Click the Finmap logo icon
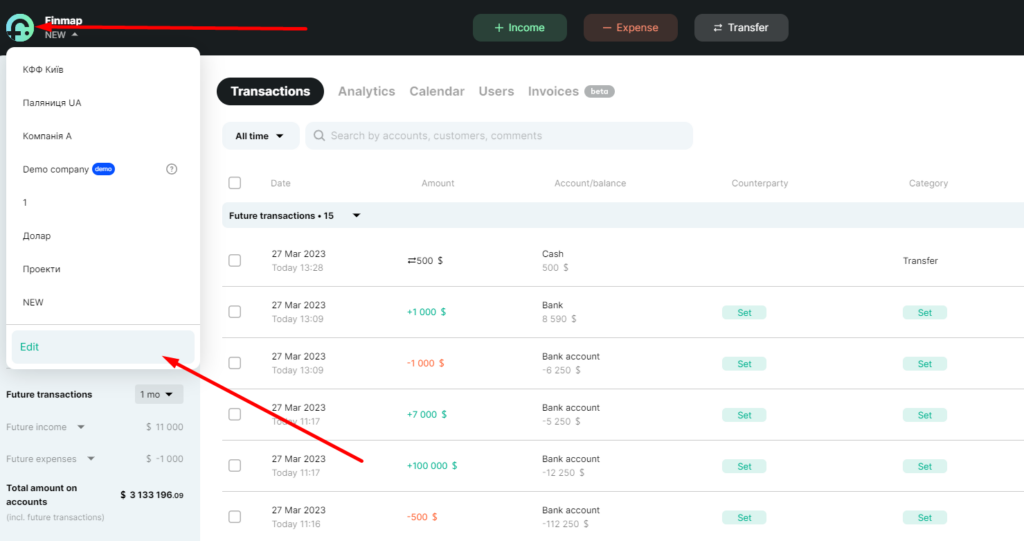 click(x=20, y=27)
